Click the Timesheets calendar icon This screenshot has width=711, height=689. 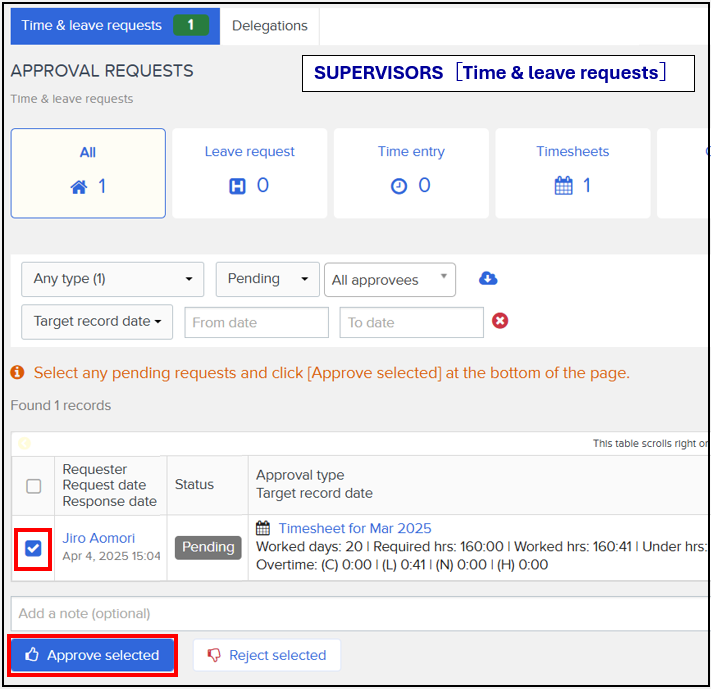coord(564,186)
